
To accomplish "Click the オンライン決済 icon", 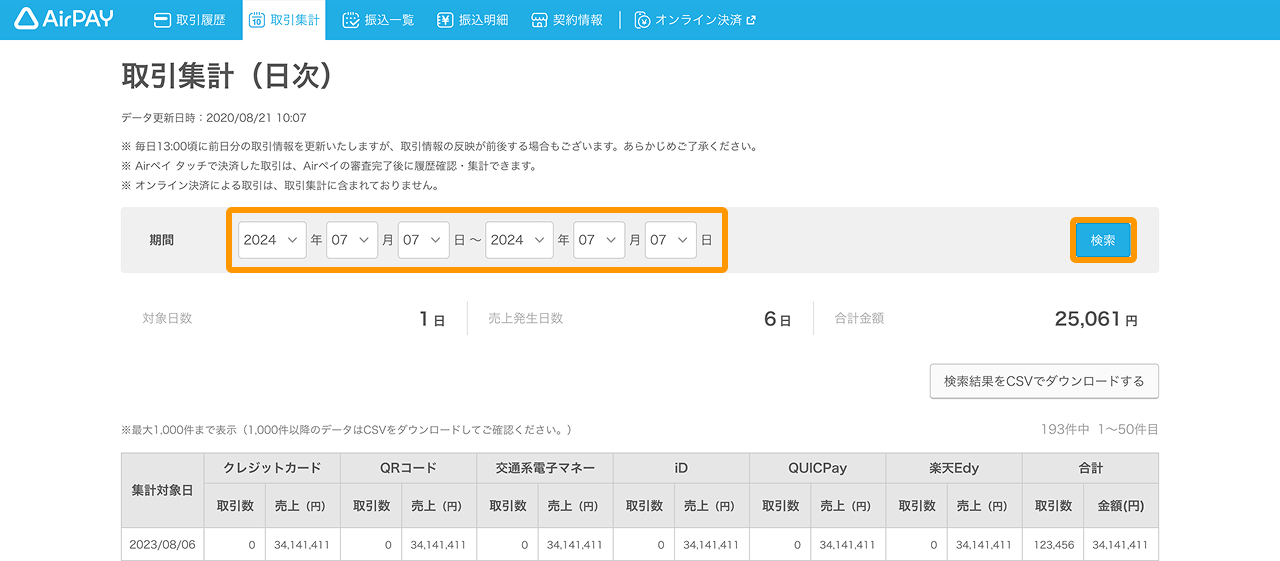I will click(x=643, y=20).
